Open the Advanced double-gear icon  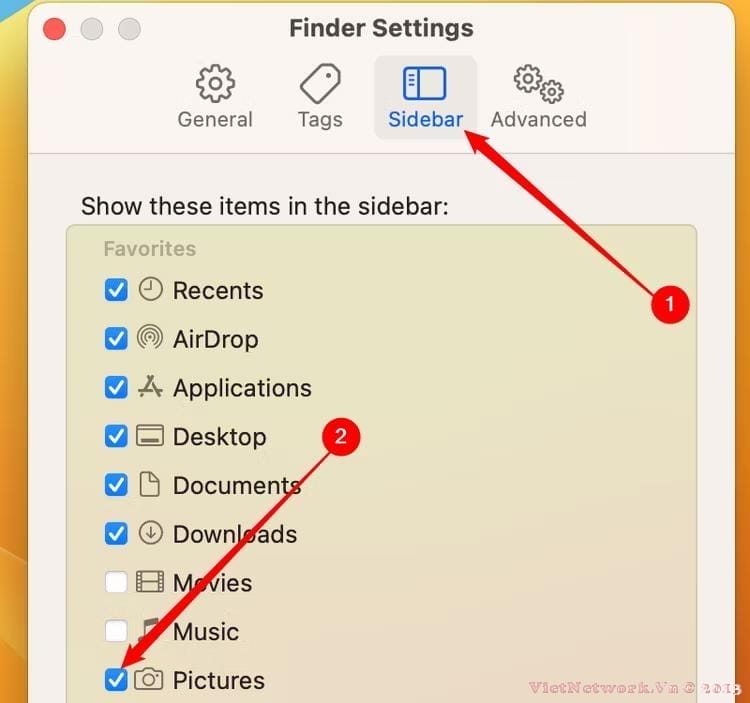(539, 84)
